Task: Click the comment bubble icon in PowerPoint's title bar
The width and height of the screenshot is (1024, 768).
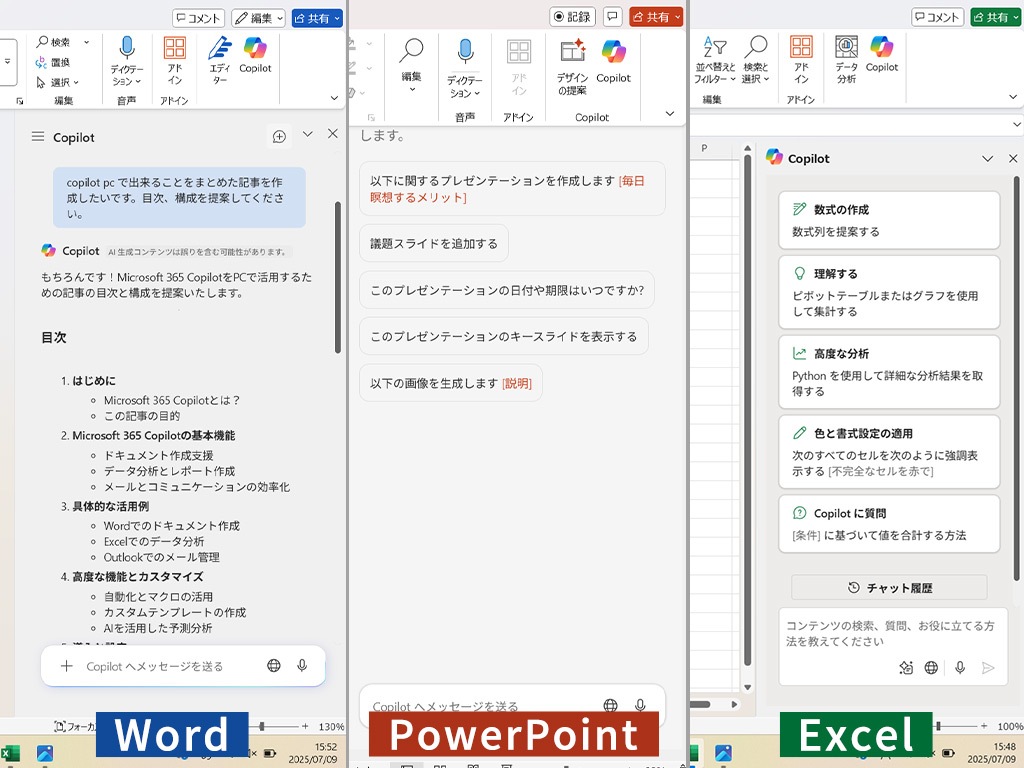Action: [612, 16]
